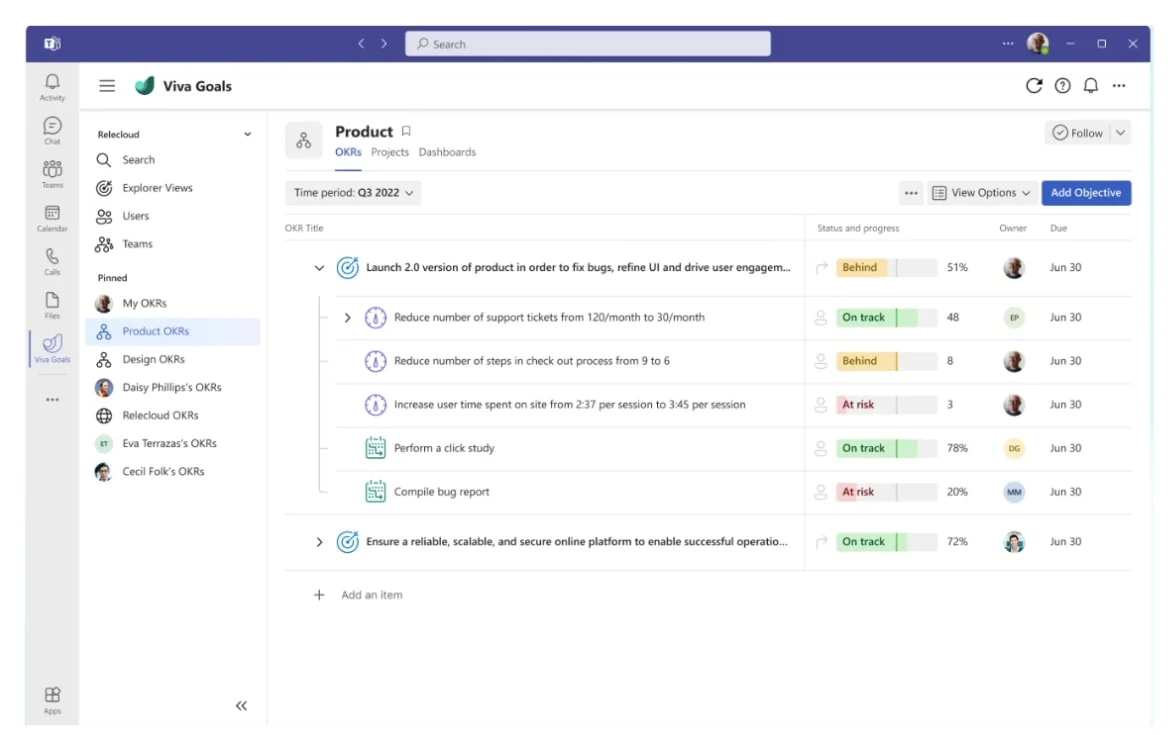The height and width of the screenshot is (735, 1171).
Task: Open list more options beside View Options
Action: pos(911,193)
